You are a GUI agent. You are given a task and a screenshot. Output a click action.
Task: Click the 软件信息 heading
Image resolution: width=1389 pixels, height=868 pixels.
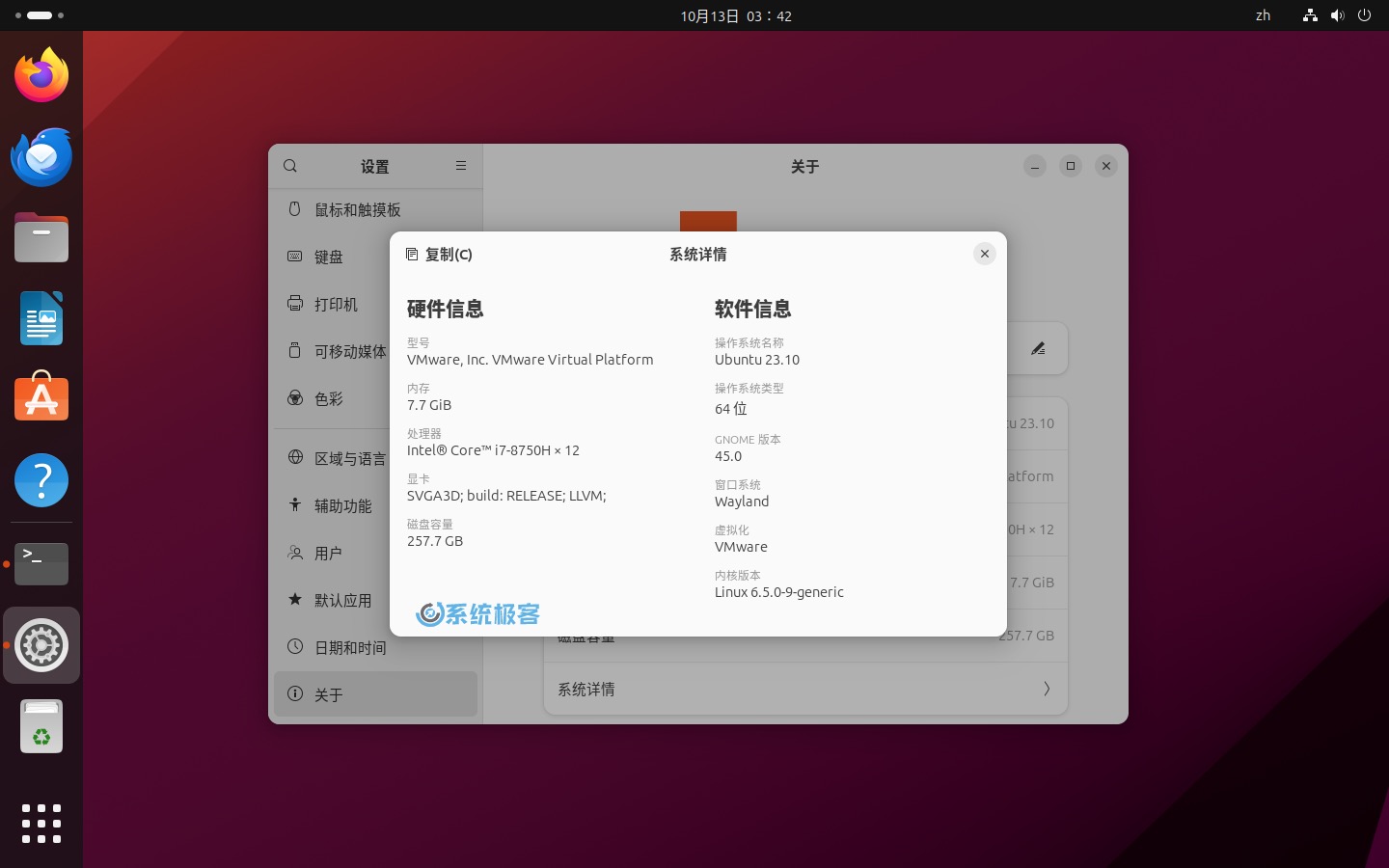click(752, 309)
